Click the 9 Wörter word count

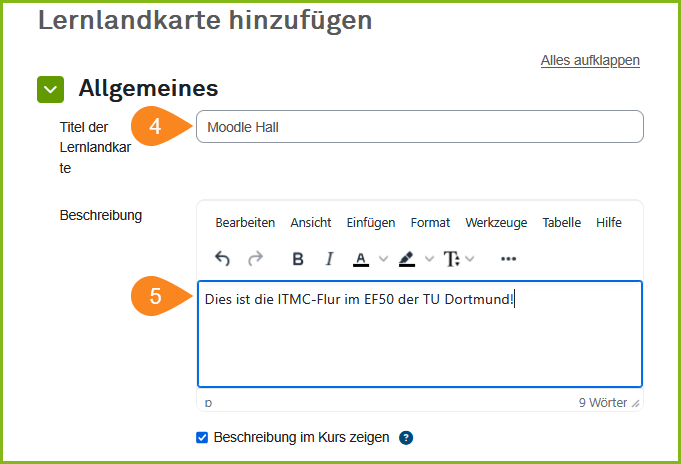[602, 403]
